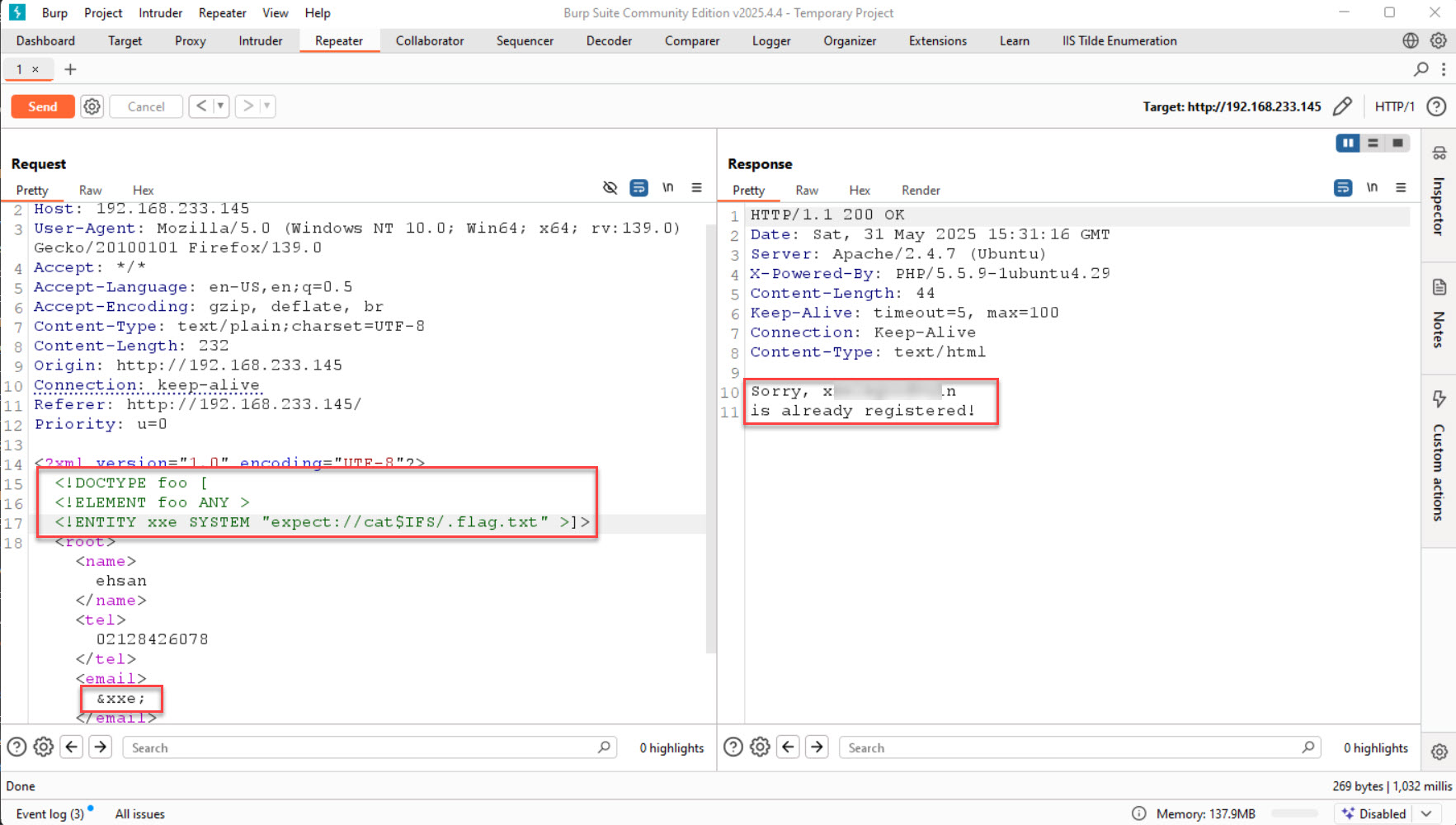The height and width of the screenshot is (825, 1456).
Task: Open IIS Tilde Enumeration extension tab
Action: [x=1119, y=40]
